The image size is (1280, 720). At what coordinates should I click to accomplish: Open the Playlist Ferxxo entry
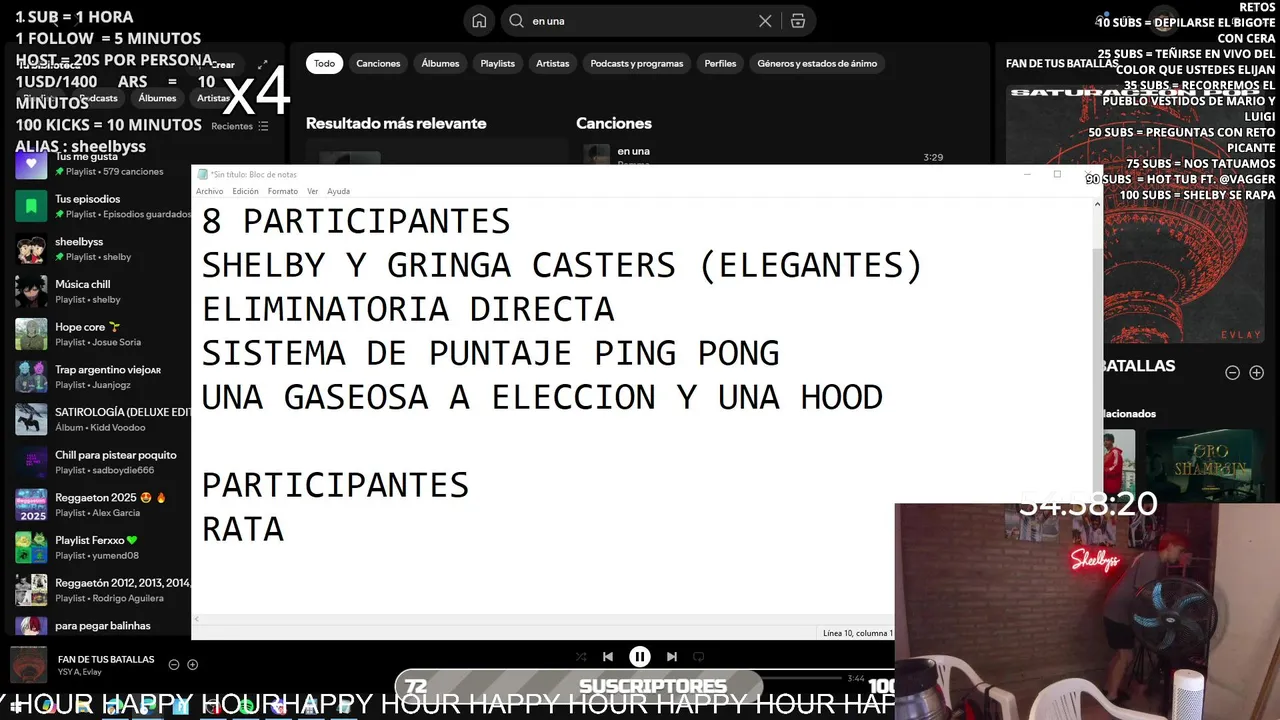[102, 548]
